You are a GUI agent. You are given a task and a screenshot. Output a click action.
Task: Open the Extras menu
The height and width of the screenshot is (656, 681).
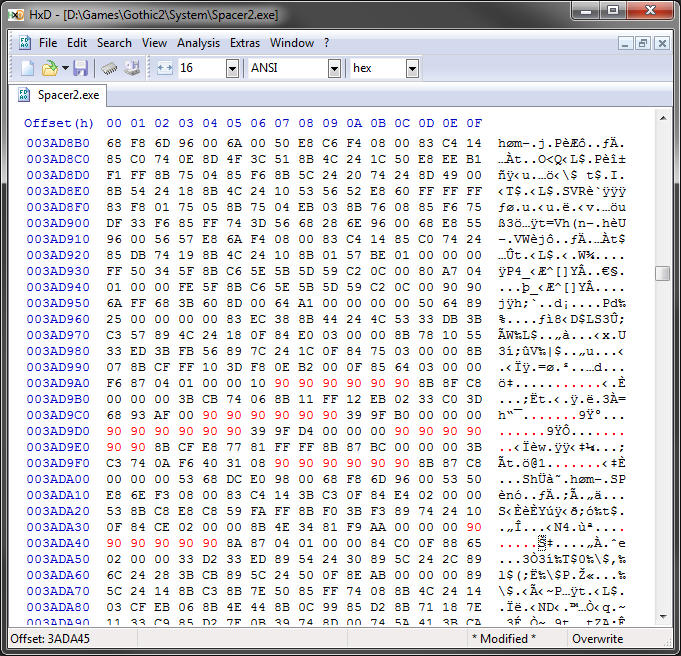245,43
